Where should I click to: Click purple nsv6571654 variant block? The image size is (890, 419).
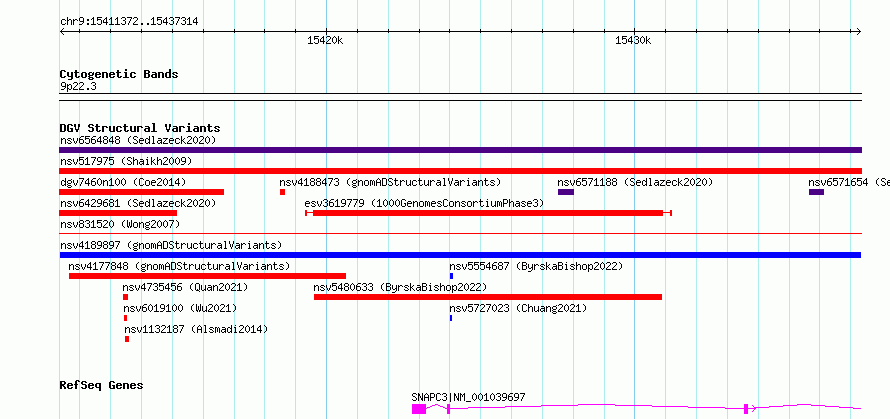(816, 192)
